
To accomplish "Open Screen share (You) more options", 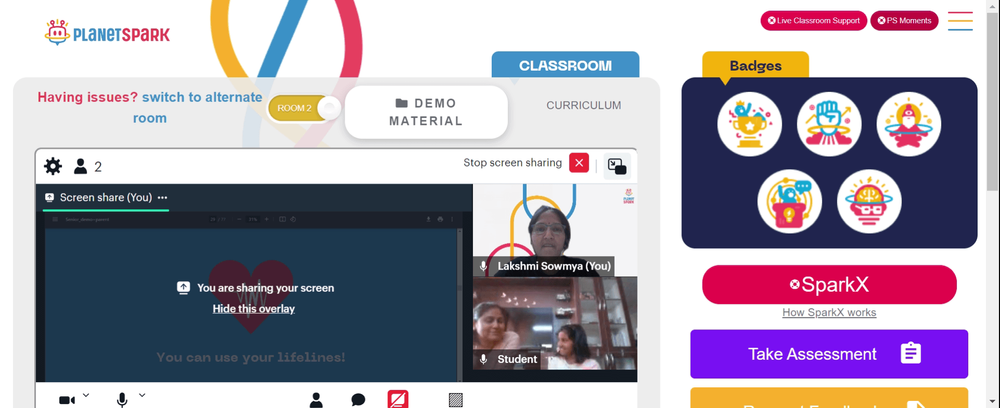I will (163, 198).
